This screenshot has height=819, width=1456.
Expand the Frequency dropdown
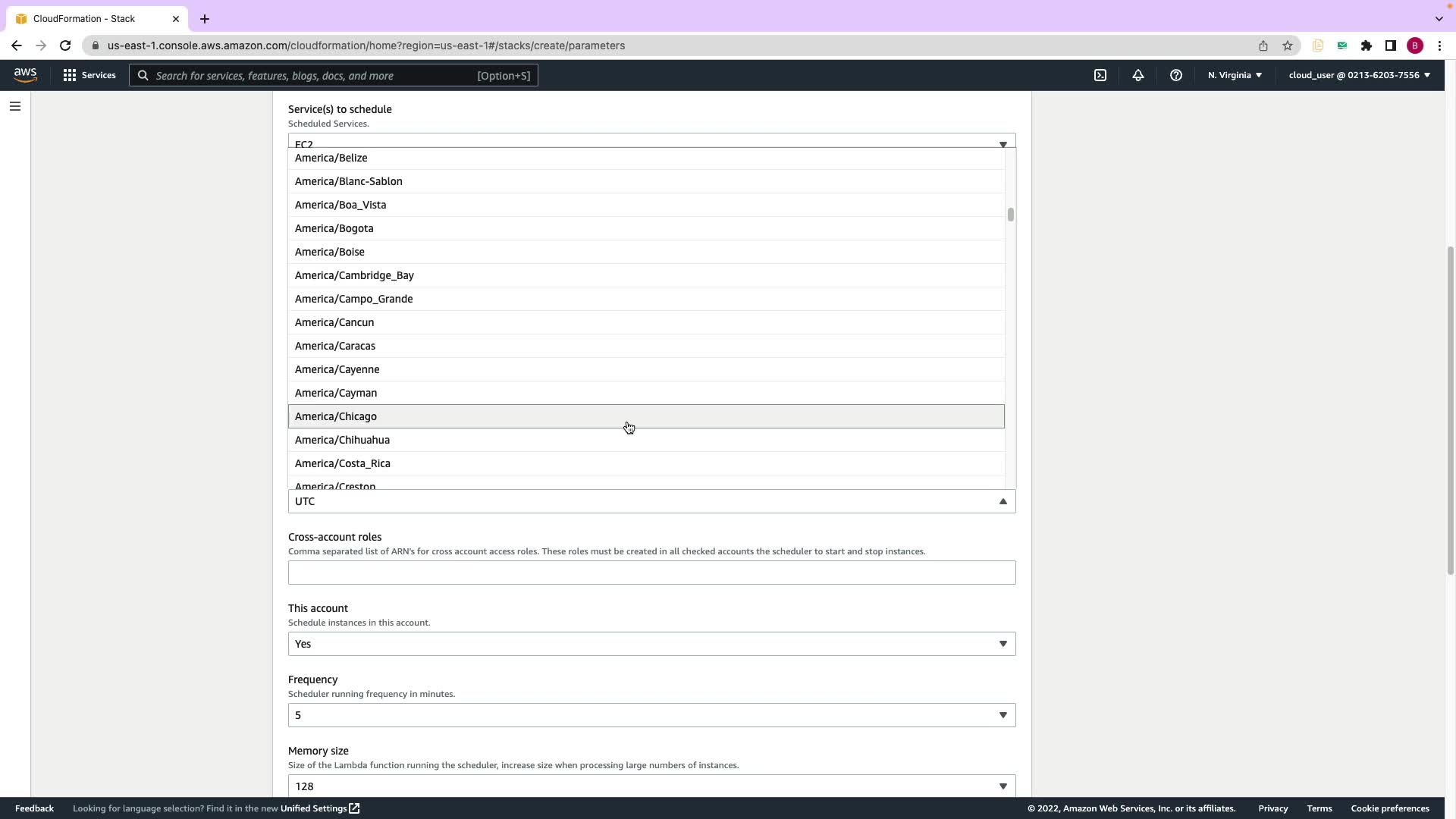(651, 715)
